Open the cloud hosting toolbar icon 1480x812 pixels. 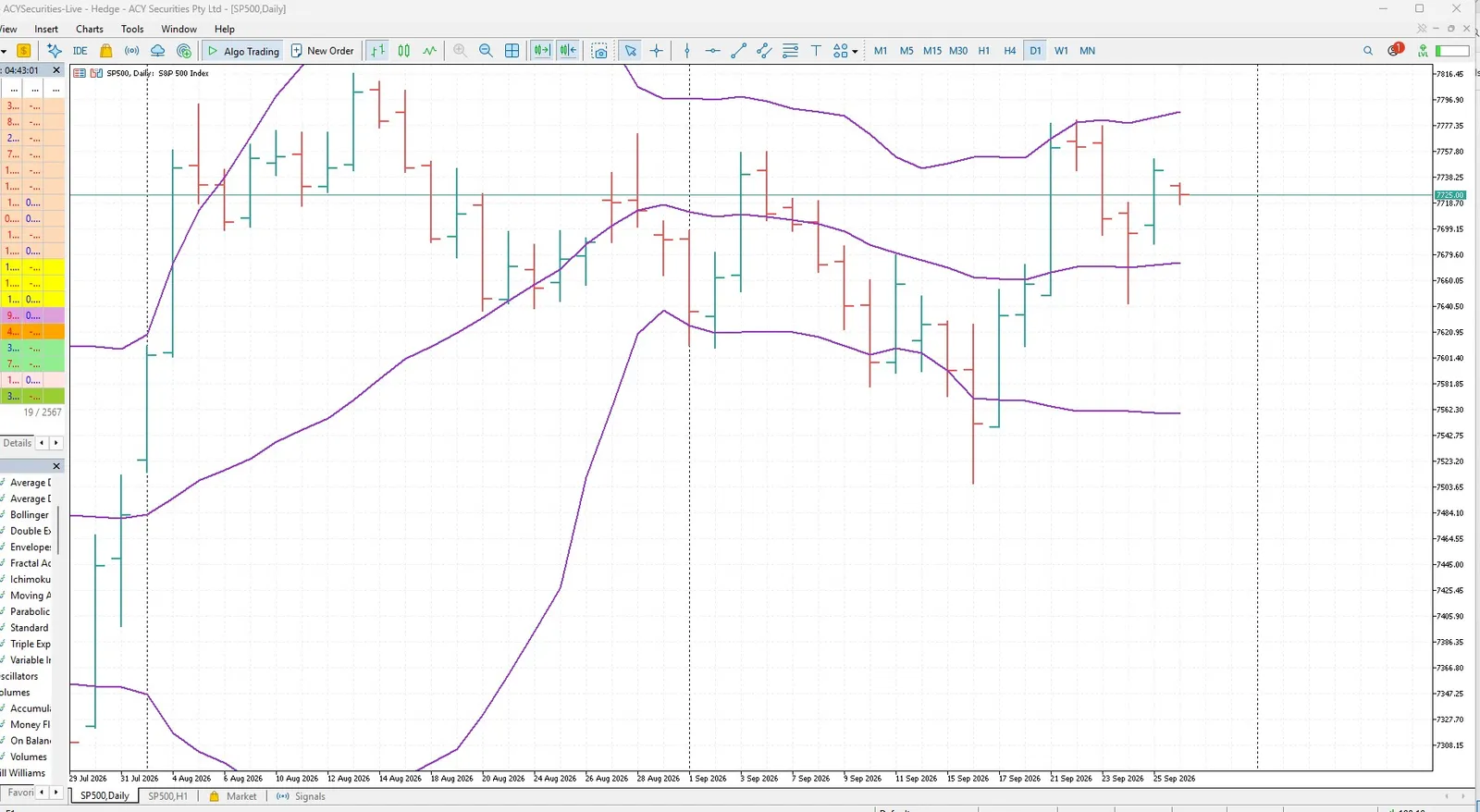click(x=158, y=51)
